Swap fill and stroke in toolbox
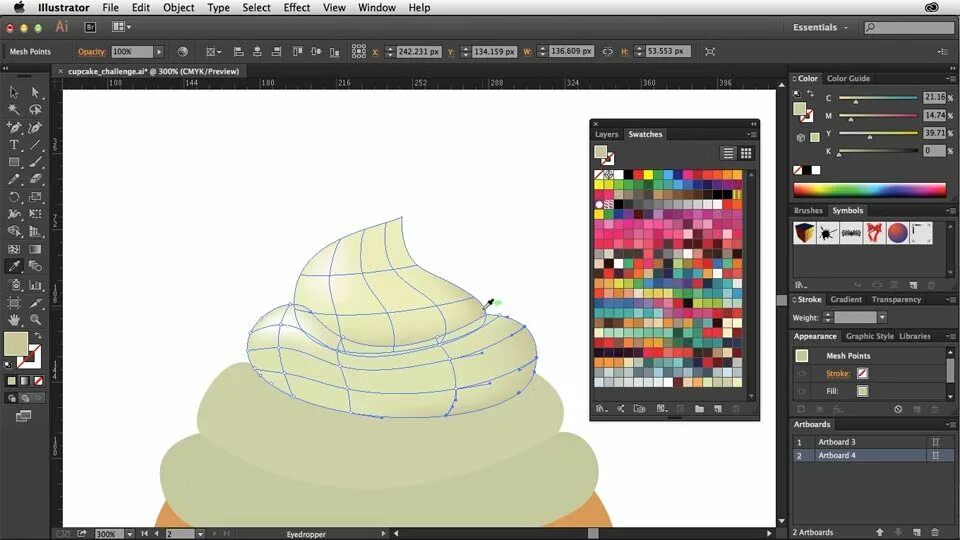The height and width of the screenshot is (540, 960). click(37, 336)
